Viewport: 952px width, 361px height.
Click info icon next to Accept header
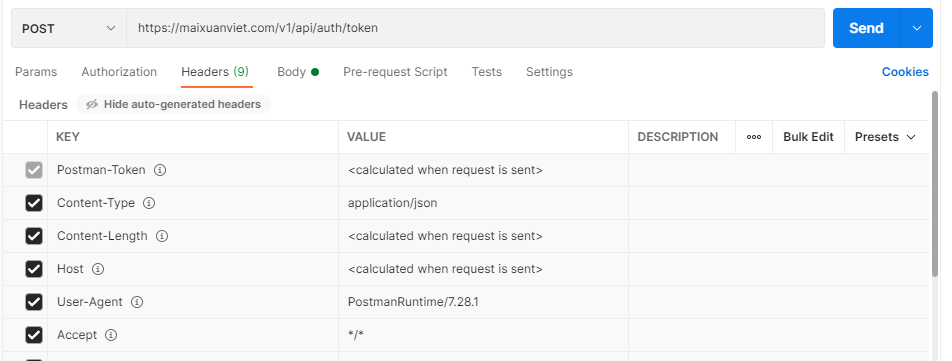[110, 335]
